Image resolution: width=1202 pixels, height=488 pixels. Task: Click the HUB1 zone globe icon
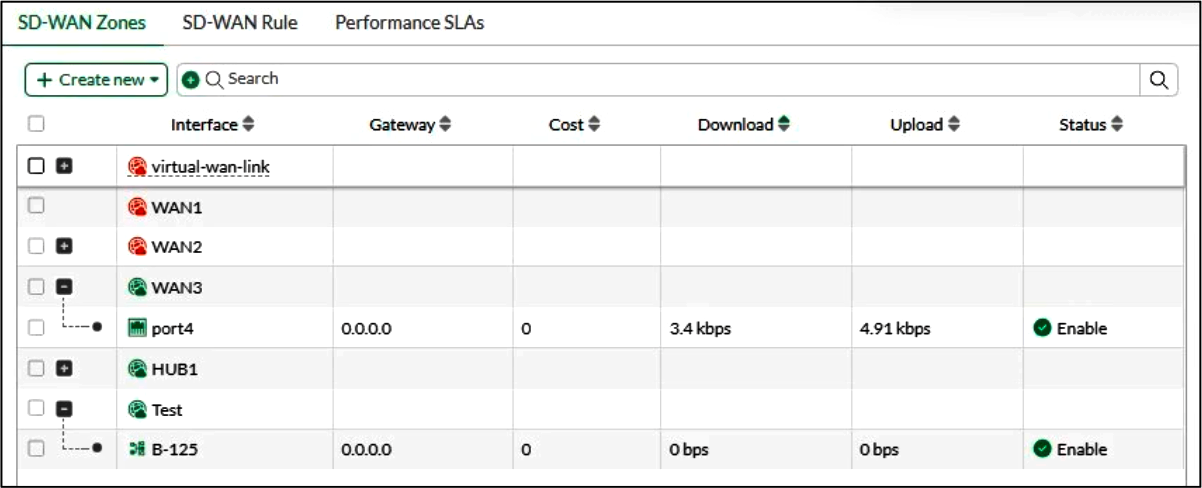point(138,369)
